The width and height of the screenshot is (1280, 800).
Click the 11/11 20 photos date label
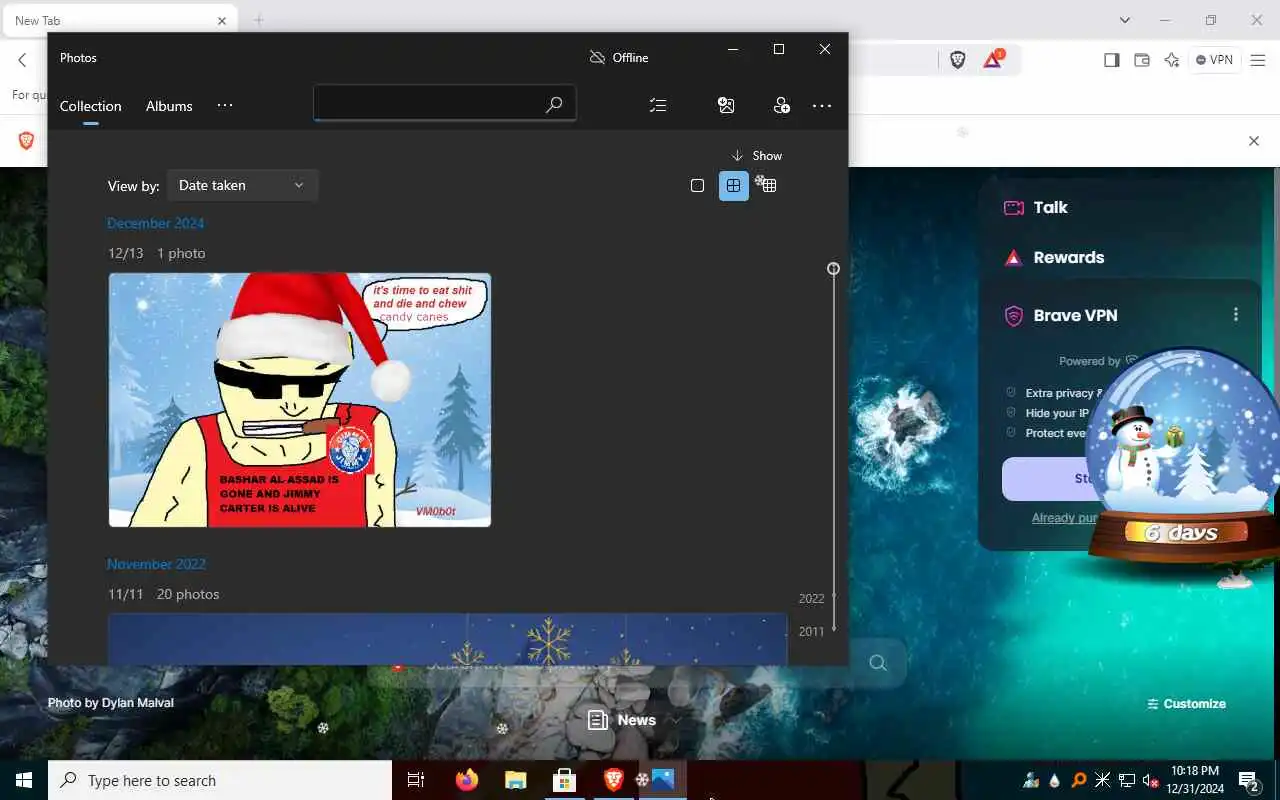click(x=163, y=594)
